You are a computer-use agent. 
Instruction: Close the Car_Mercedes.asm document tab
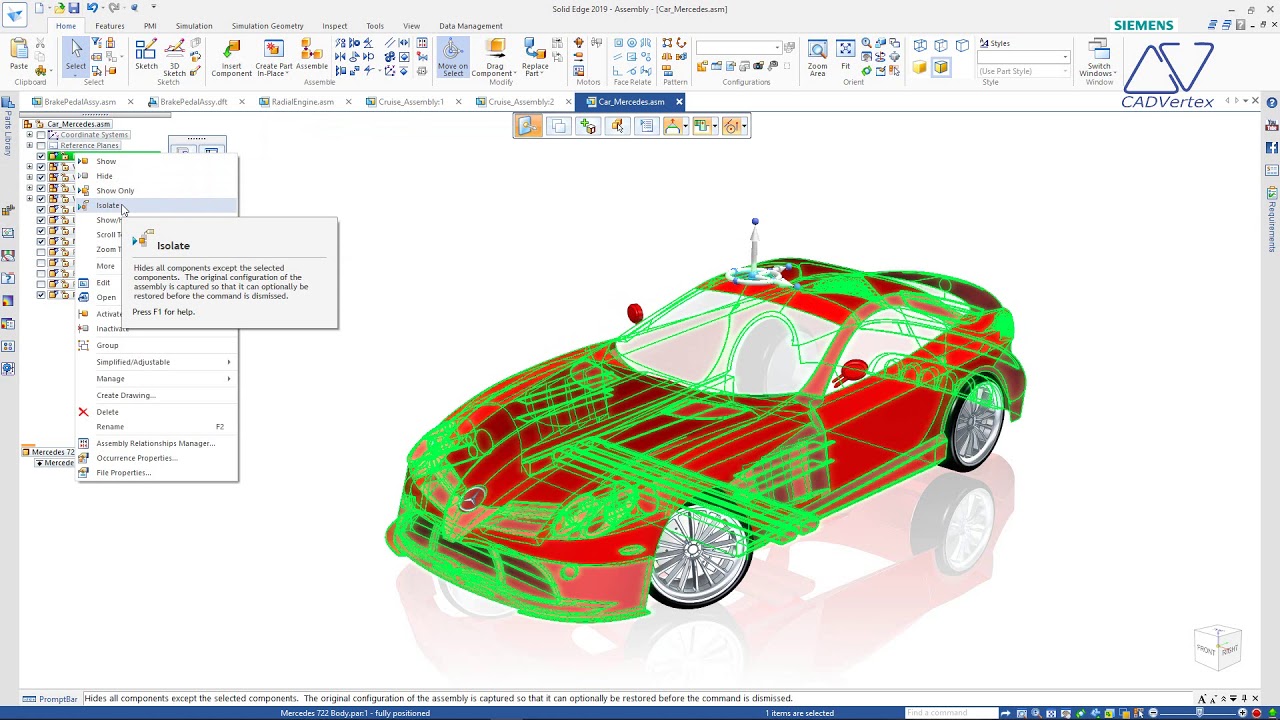click(x=679, y=102)
